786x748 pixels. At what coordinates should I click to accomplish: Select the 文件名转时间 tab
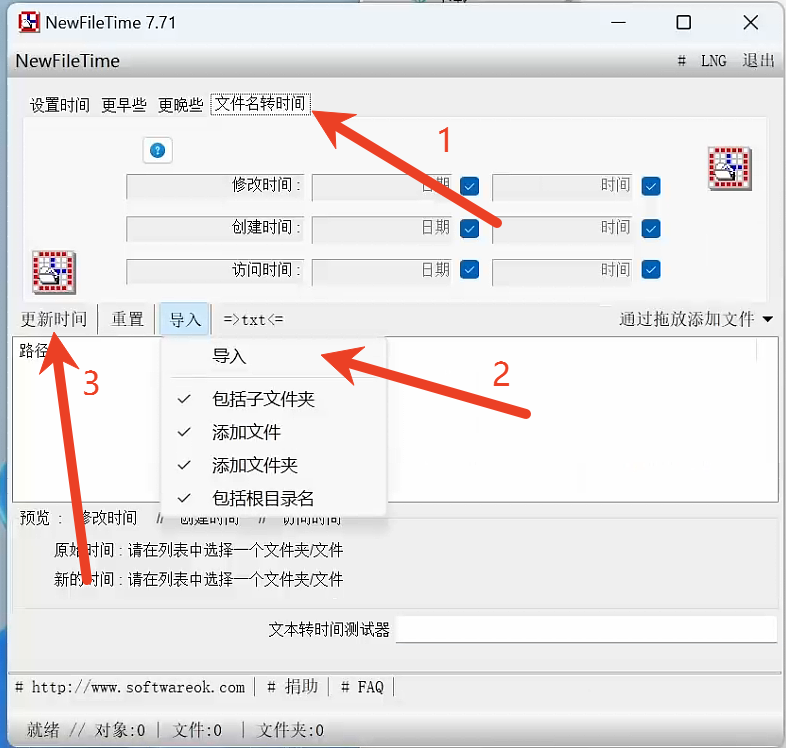tap(260, 104)
